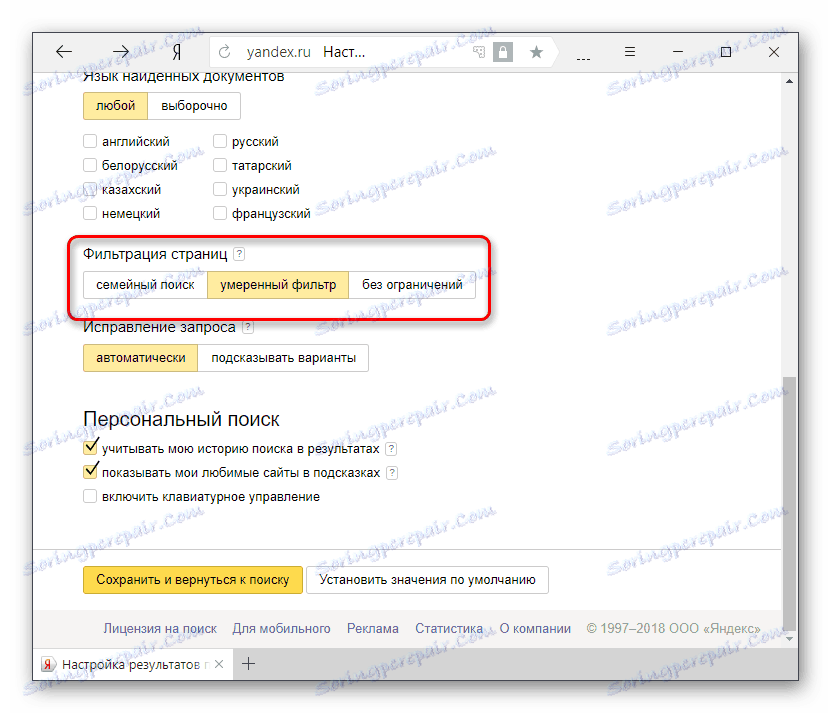
Task: Open a new tab with the plus icon
Action: (x=248, y=663)
